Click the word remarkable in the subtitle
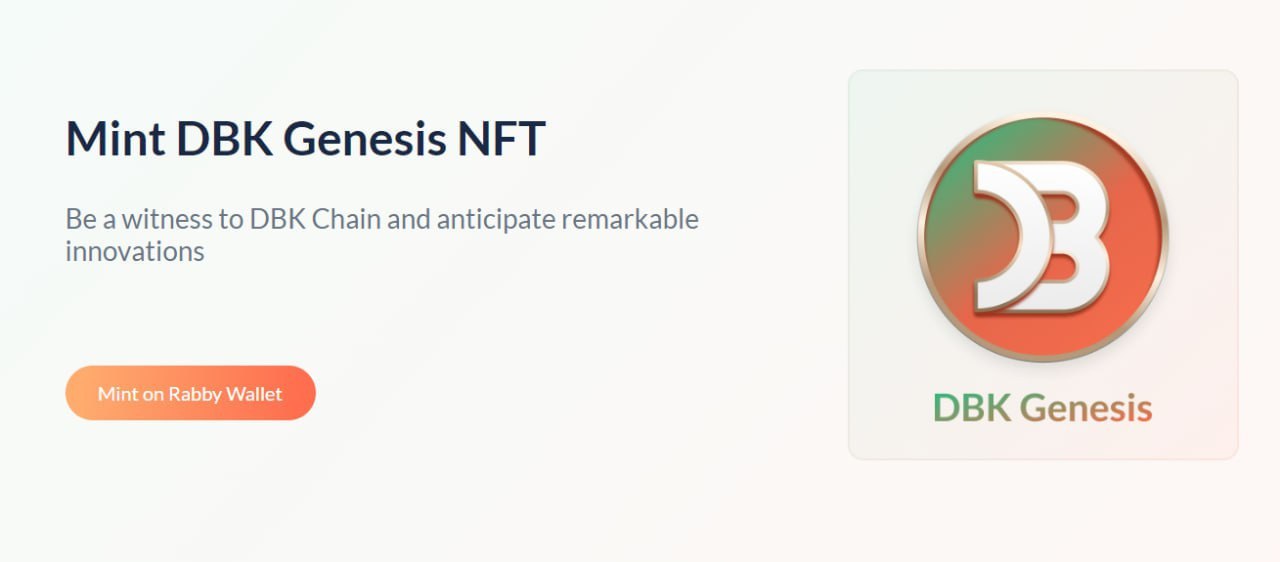 tap(630, 219)
